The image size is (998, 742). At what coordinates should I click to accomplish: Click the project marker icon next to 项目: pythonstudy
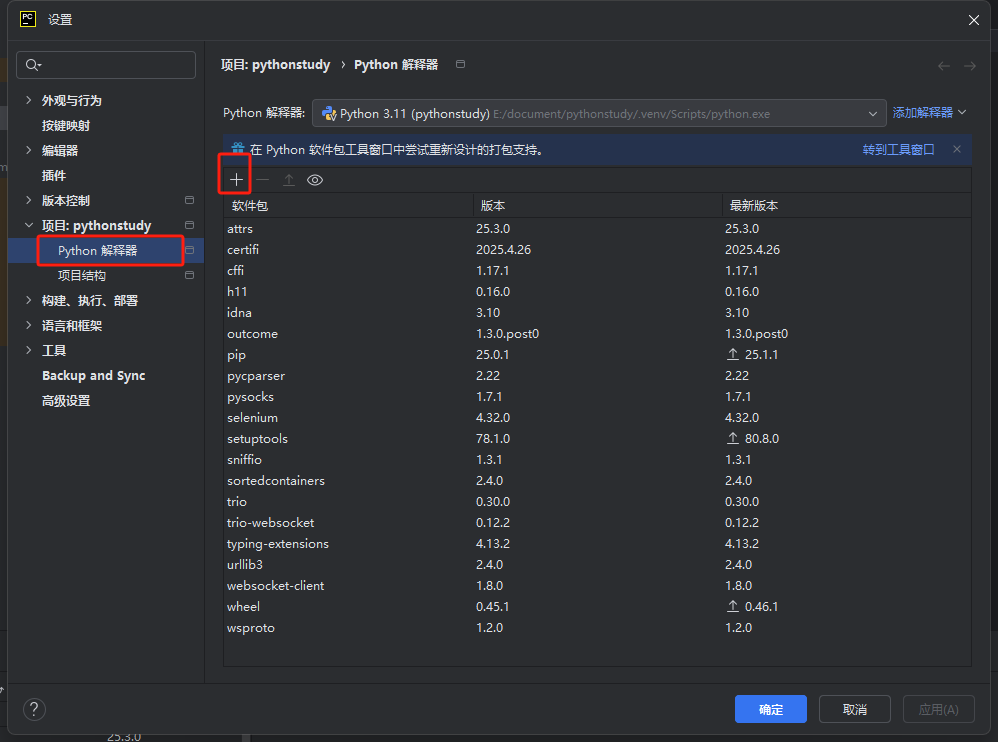(189, 225)
